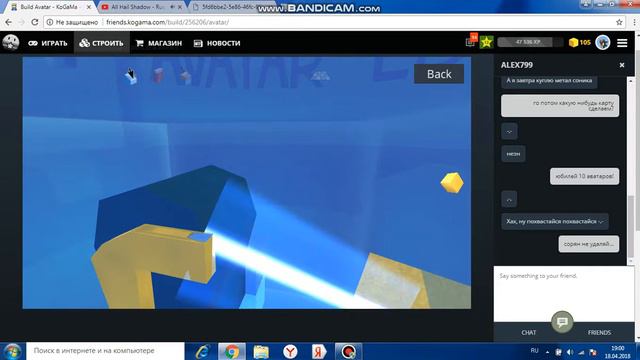Open the user profile avatar
This screenshot has width=640, height=360.
click(x=602, y=42)
